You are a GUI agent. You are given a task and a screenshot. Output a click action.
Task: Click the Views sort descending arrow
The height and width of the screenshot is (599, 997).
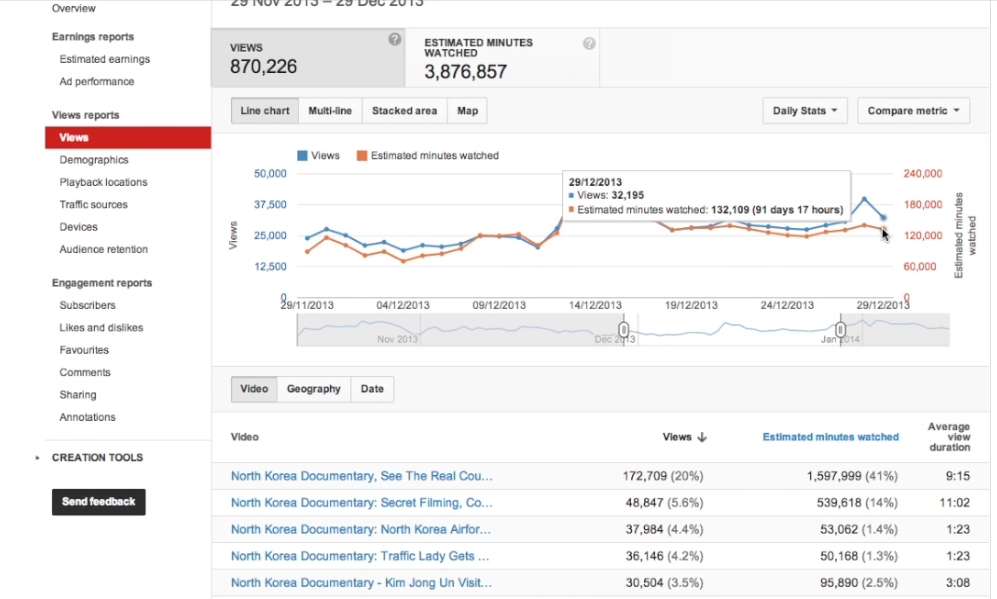[x=702, y=437]
